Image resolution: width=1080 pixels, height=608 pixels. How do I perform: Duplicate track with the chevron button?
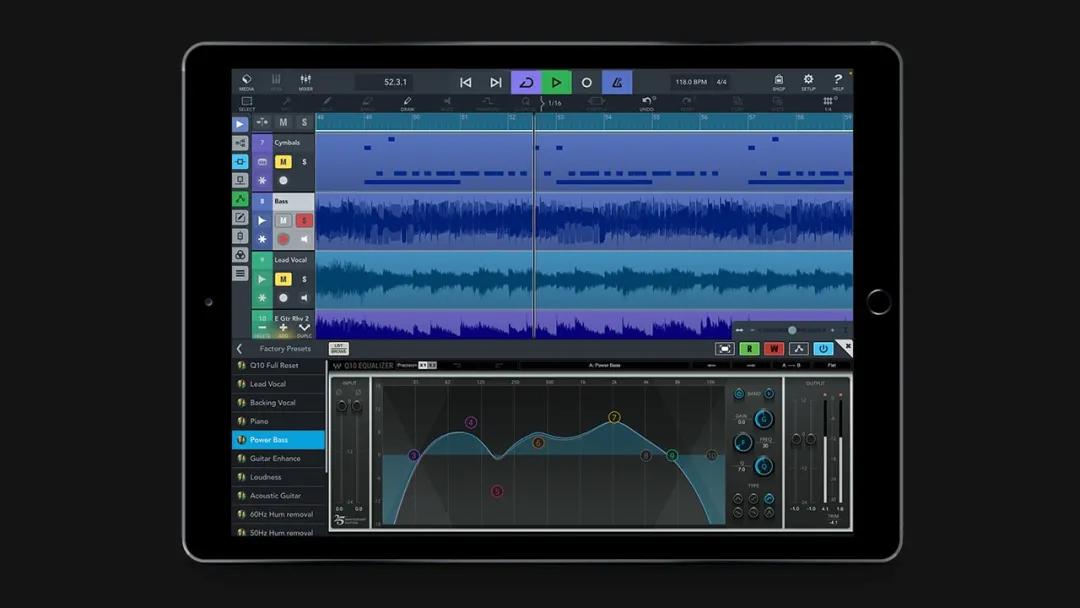click(x=304, y=329)
